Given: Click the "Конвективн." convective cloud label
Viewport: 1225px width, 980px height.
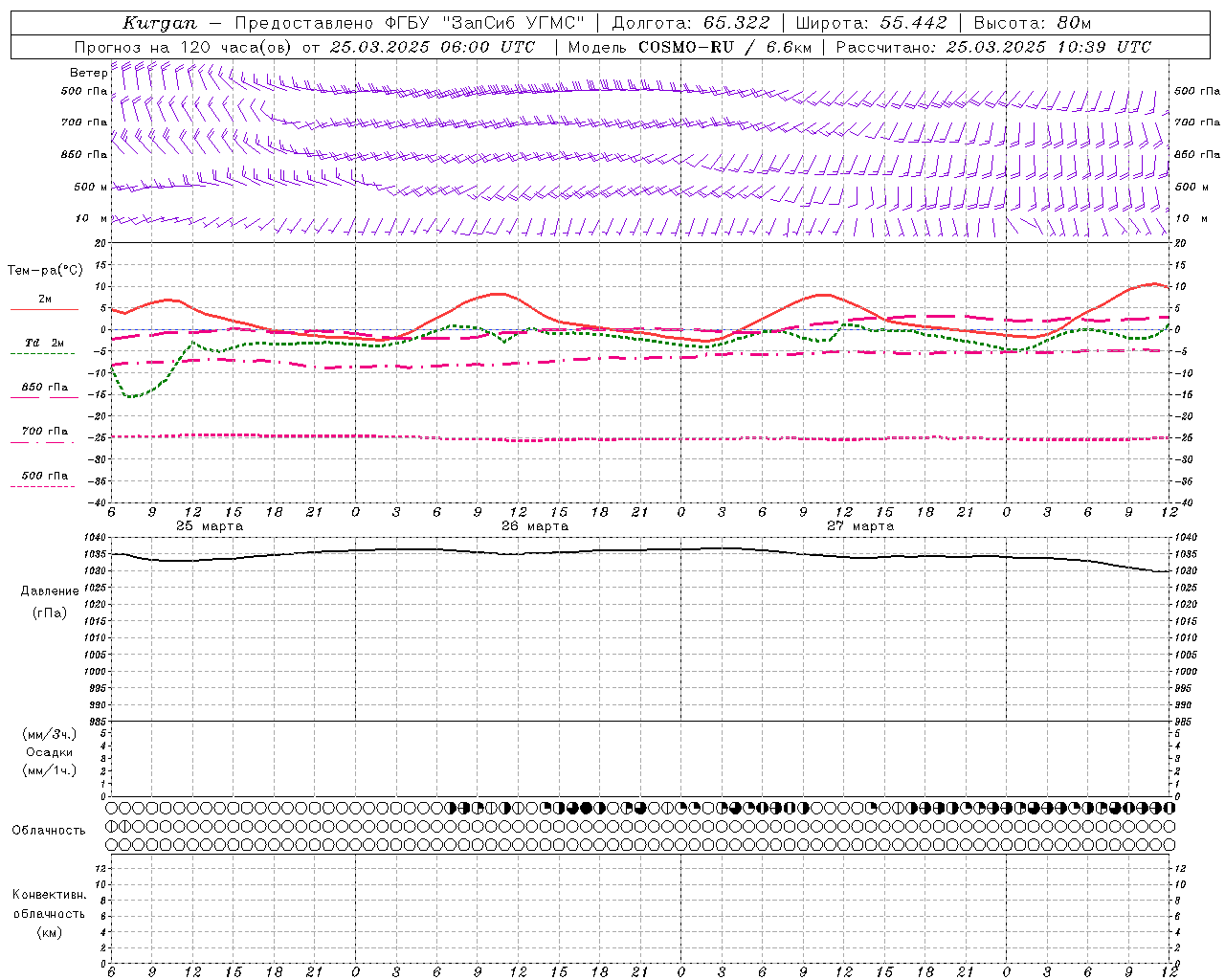Looking at the screenshot, I should pos(50,895).
